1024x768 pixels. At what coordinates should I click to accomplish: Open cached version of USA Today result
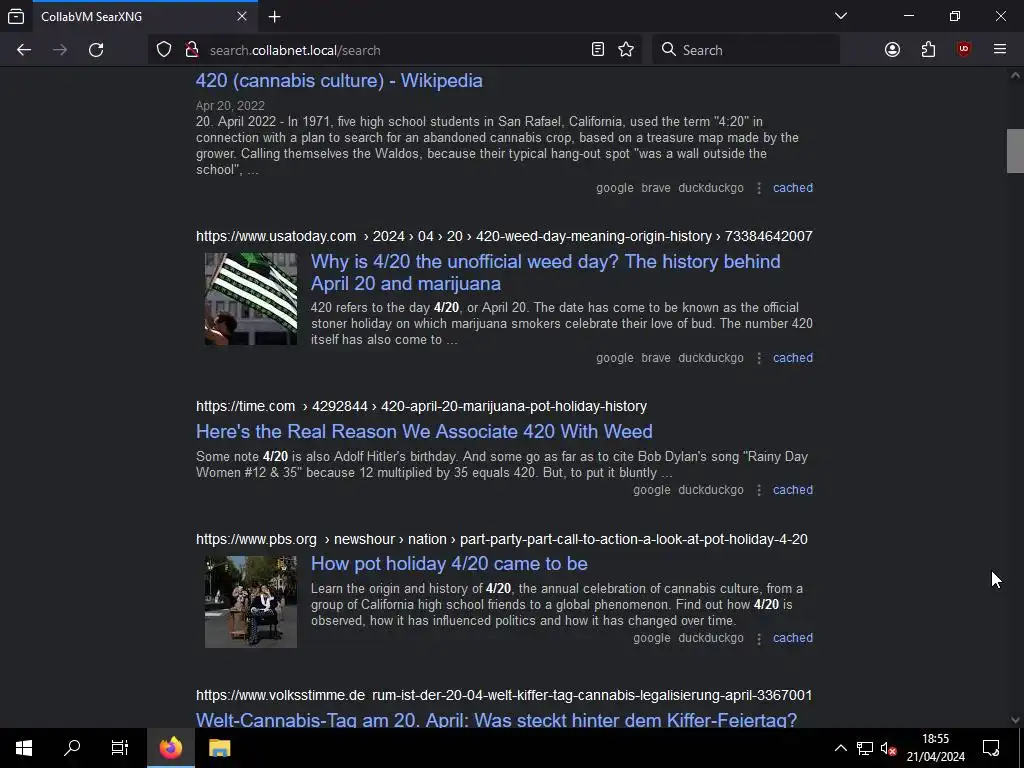(793, 358)
